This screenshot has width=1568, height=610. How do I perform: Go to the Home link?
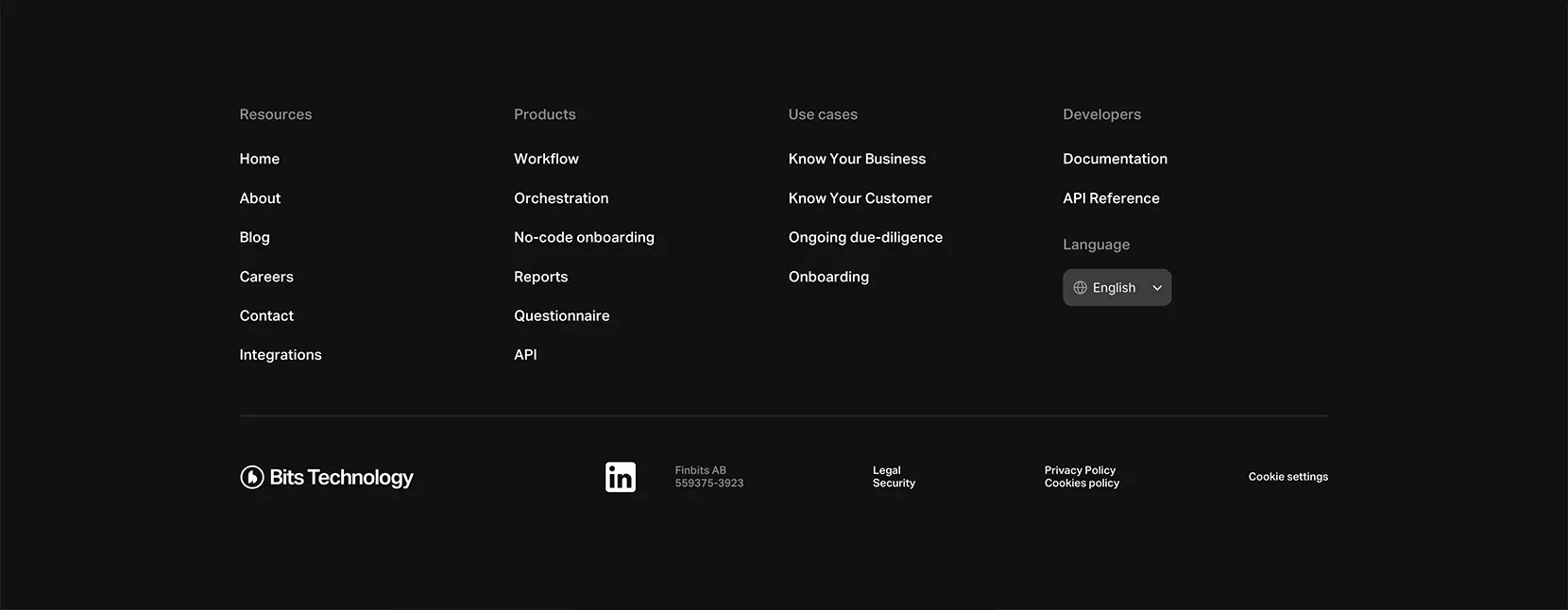pyautogui.click(x=260, y=159)
